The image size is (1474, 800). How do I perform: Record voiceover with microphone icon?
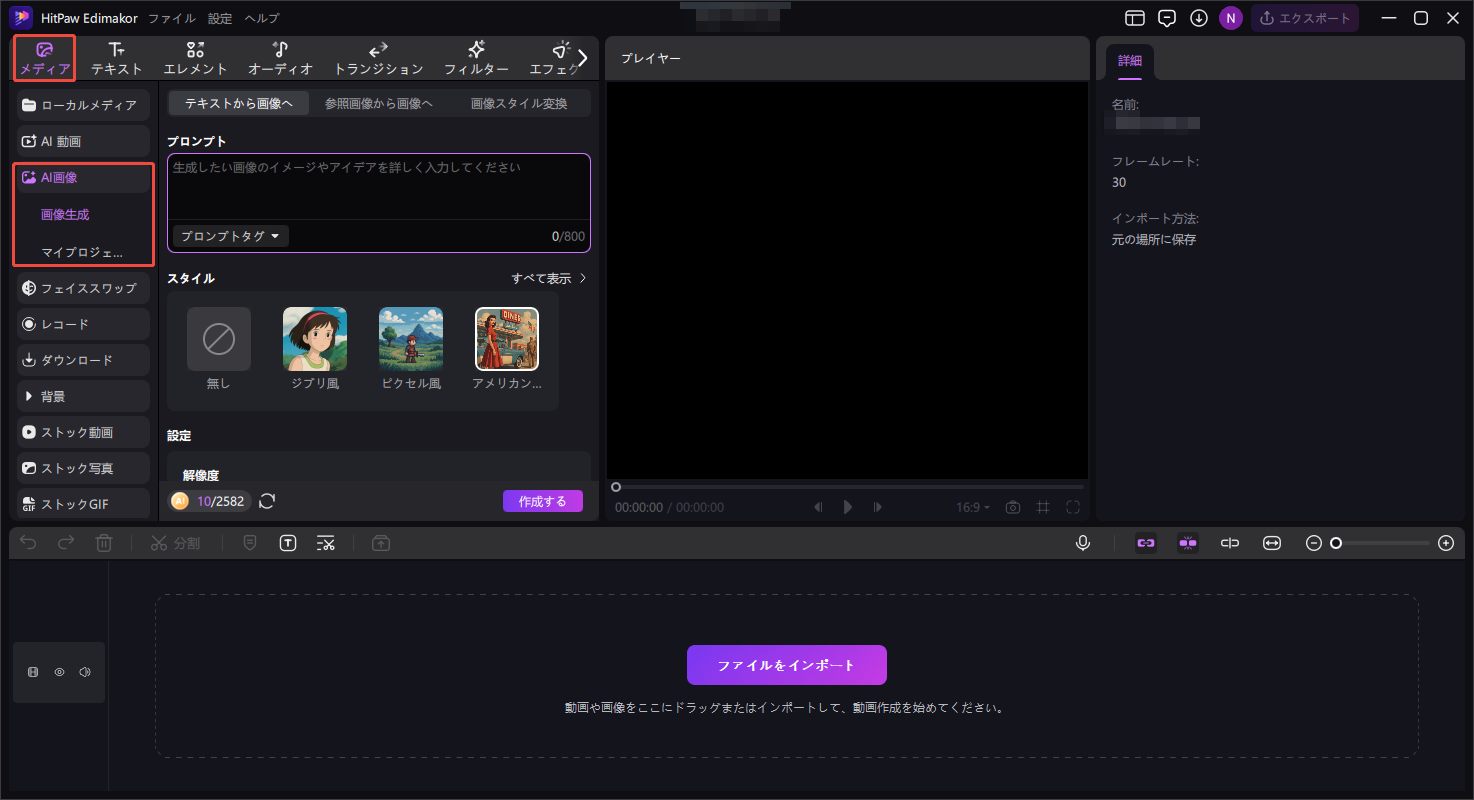[1083, 542]
